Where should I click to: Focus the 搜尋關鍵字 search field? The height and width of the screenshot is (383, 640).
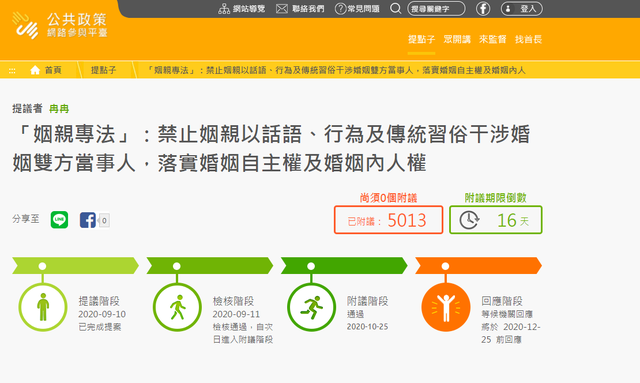[436, 9]
